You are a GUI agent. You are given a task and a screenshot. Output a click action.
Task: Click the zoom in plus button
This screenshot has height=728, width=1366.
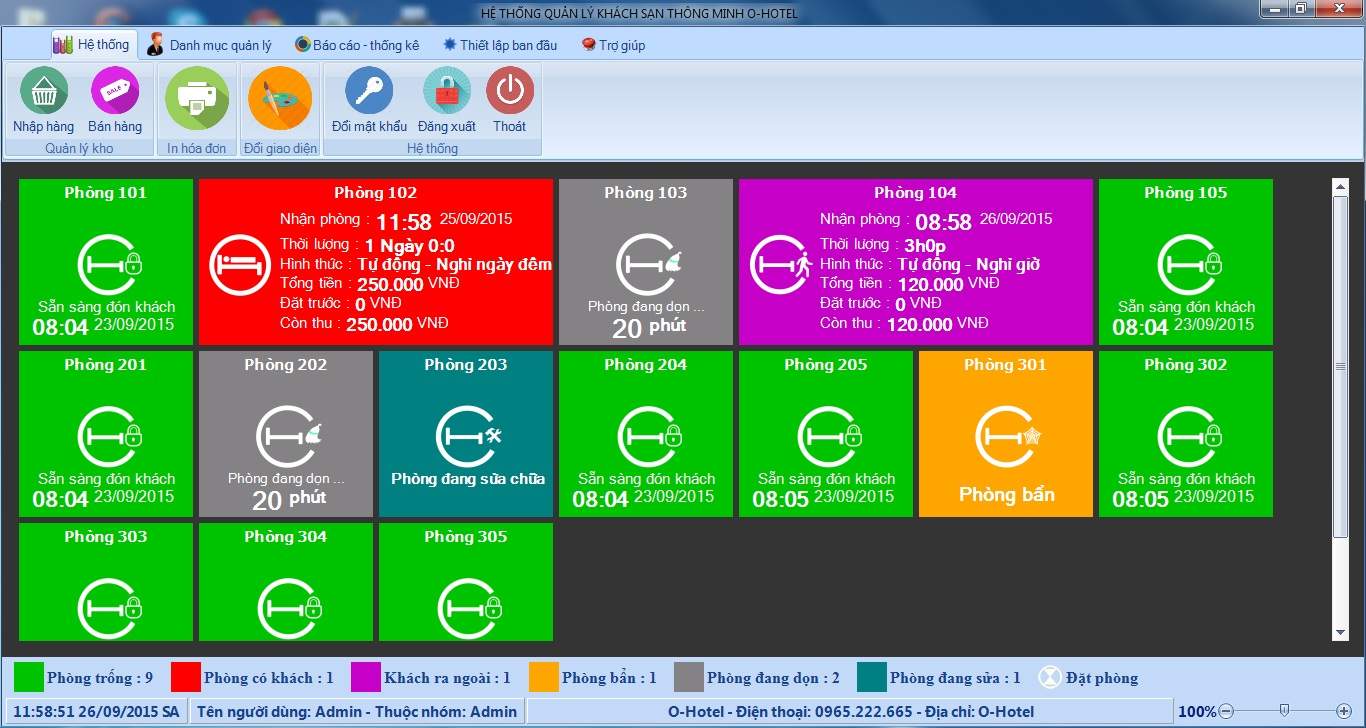click(x=1344, y=711)
